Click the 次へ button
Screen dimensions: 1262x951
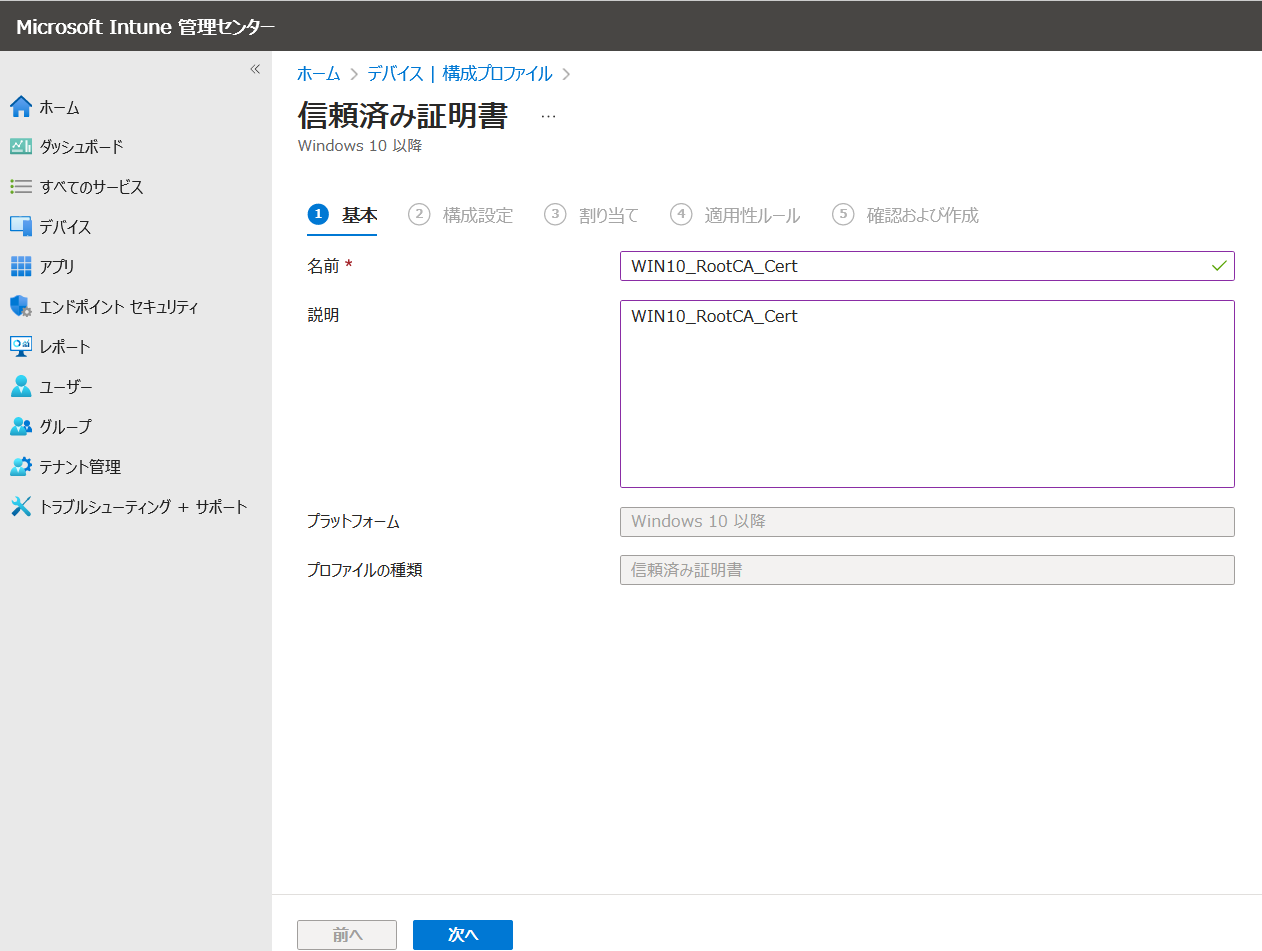pyautogui.click(x=463, y=935)
